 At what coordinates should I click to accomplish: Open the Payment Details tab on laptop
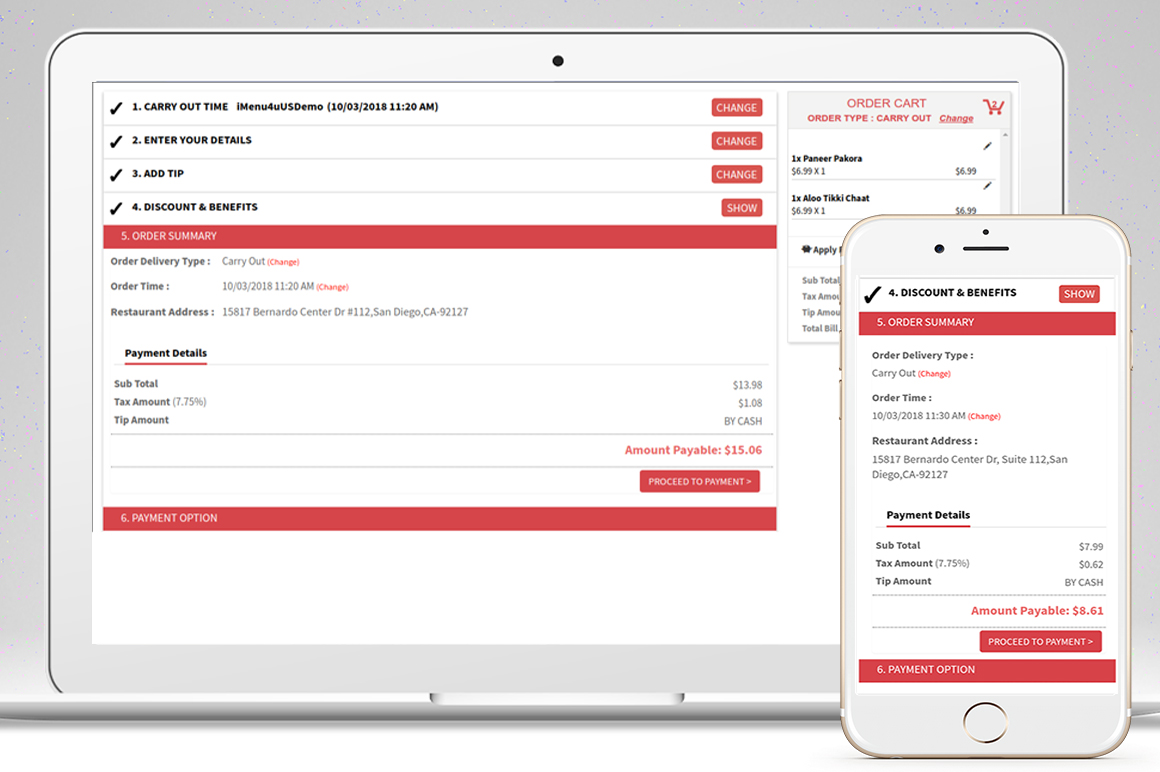[x=165, y=353]
